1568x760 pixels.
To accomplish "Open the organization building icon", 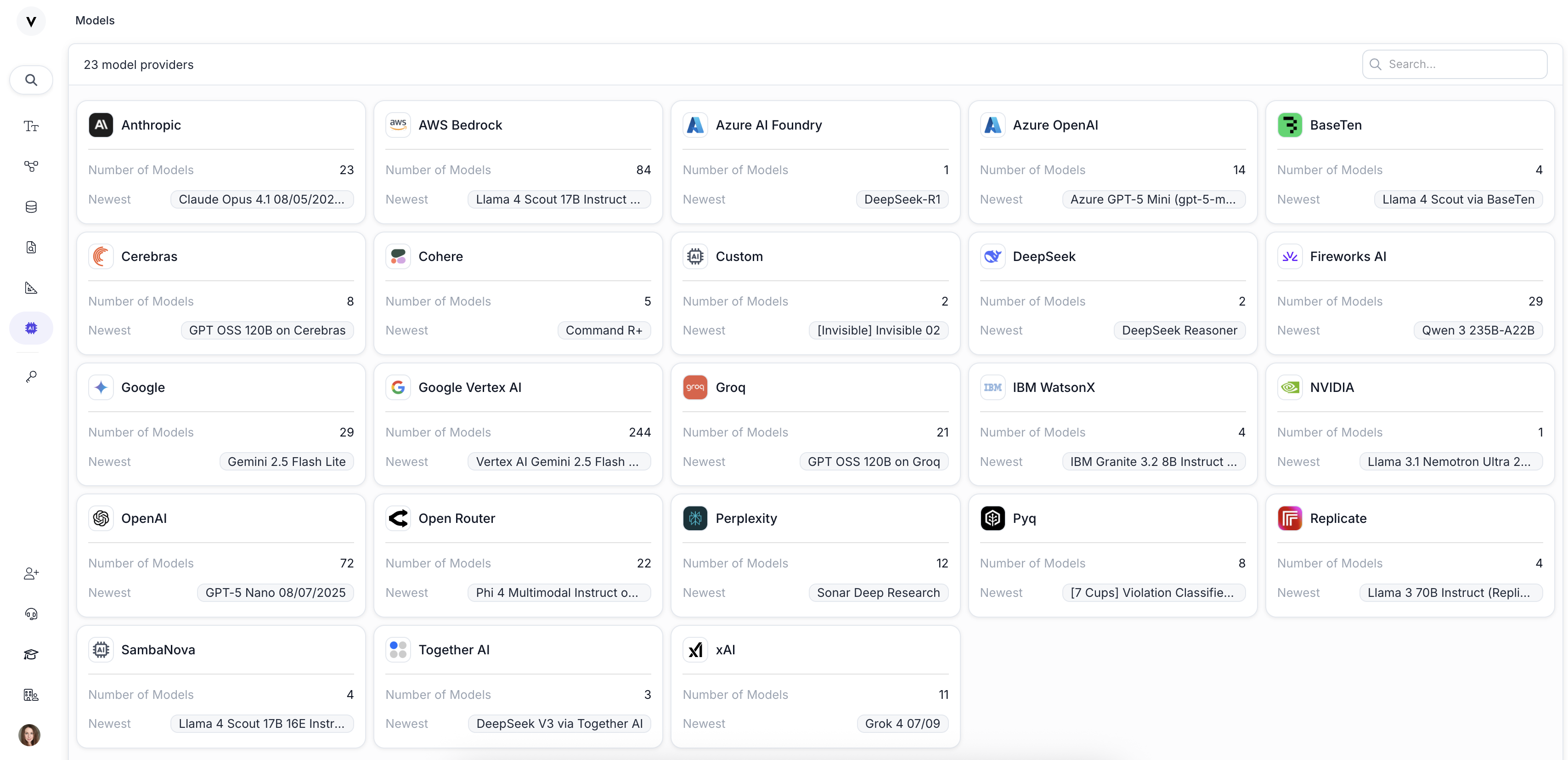I will (x=31, y=695).
